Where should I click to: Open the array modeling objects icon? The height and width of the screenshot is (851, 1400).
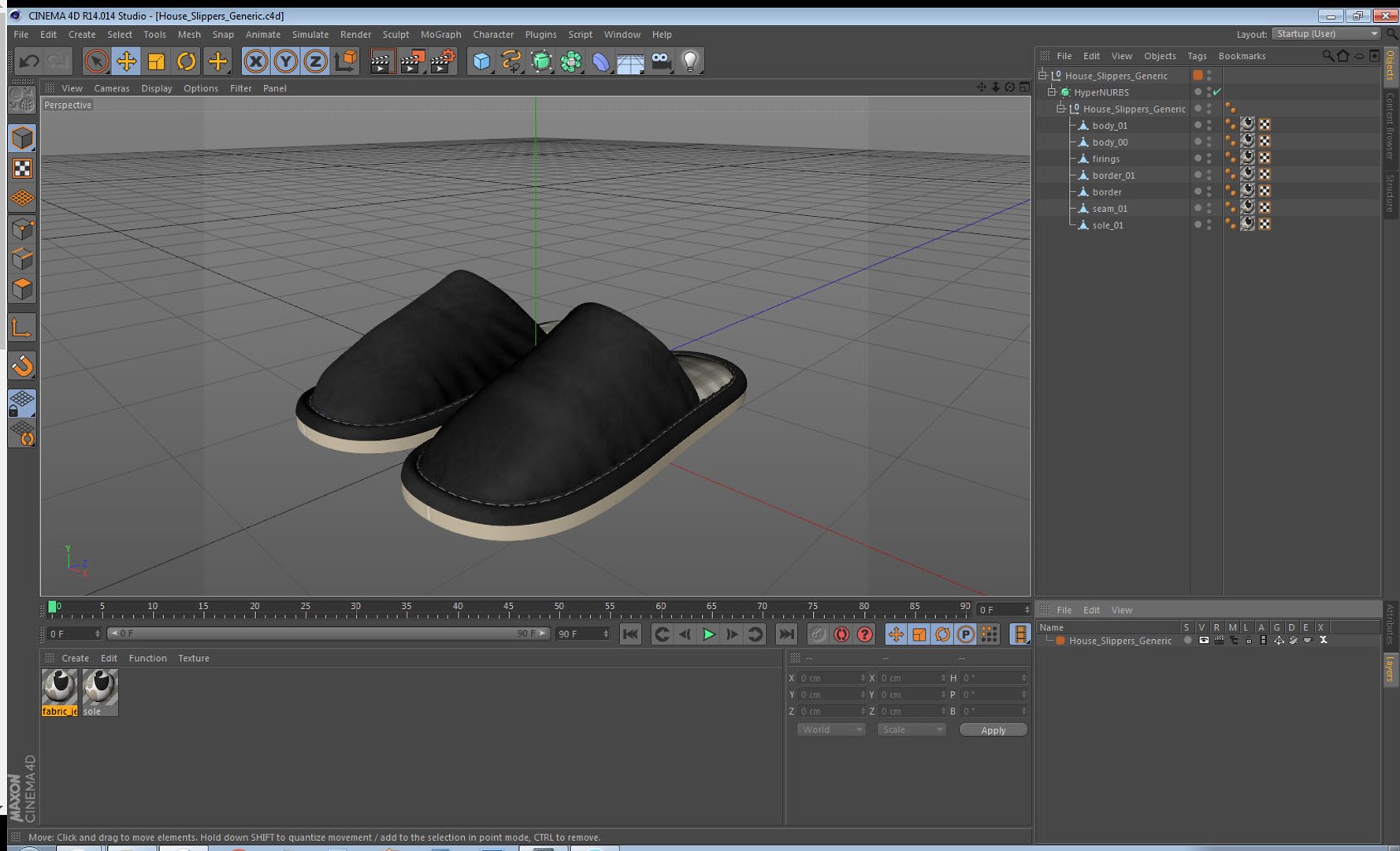coord(571,61)
